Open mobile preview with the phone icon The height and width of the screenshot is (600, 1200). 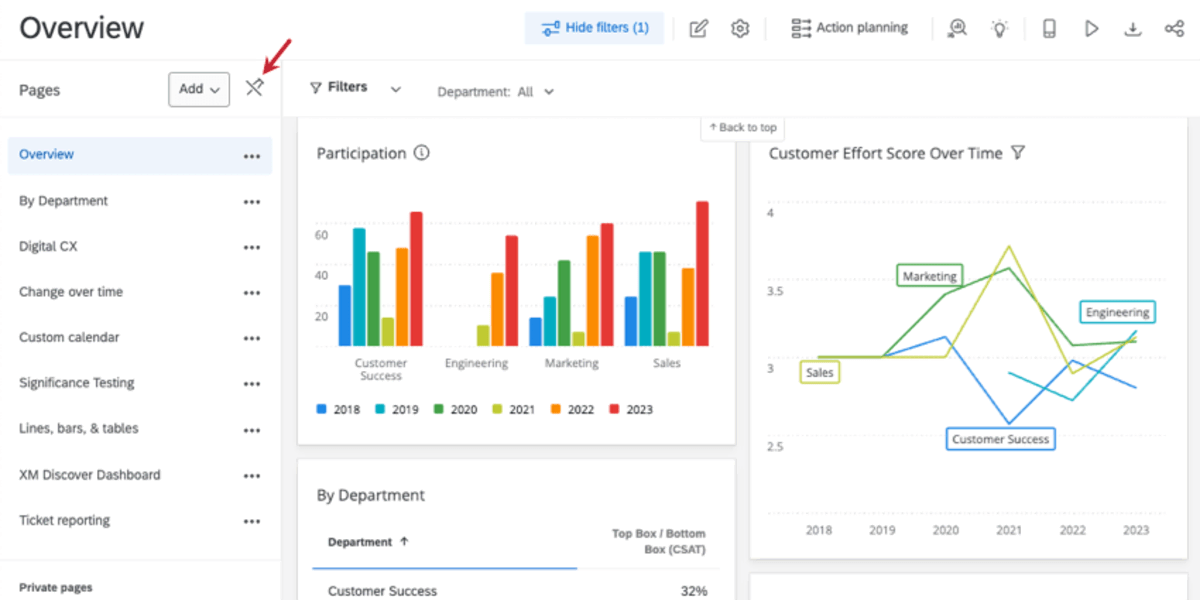point(1048,28)
